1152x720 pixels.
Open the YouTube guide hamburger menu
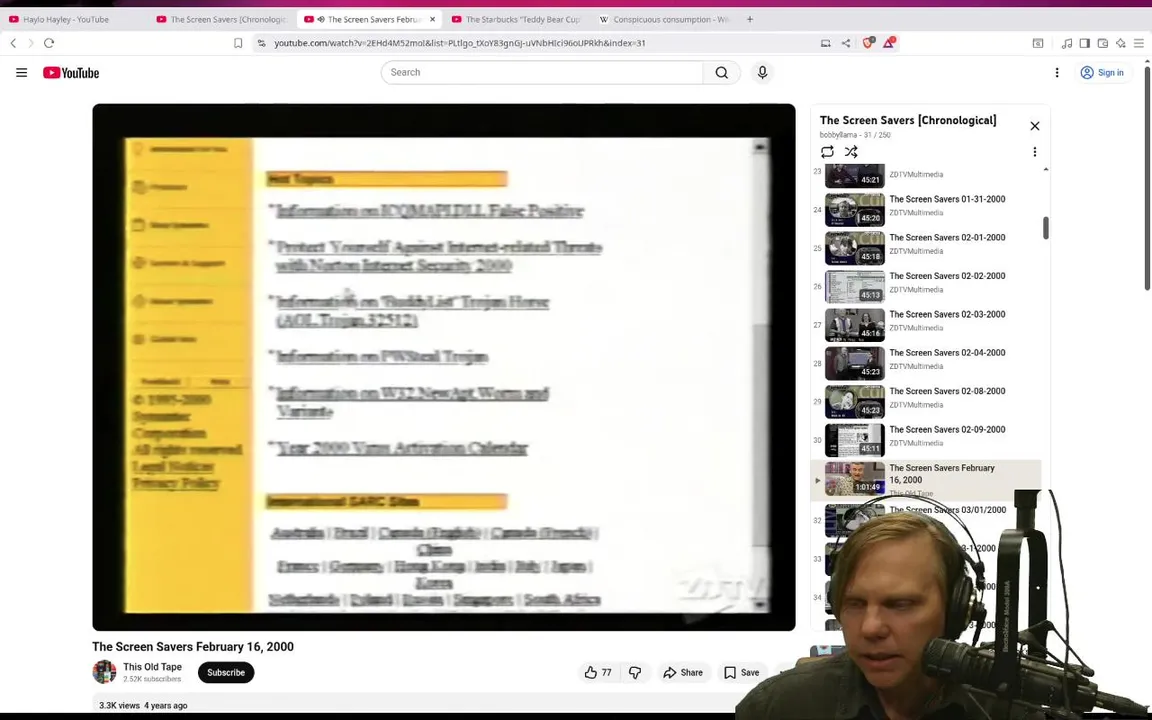point(21,73)
